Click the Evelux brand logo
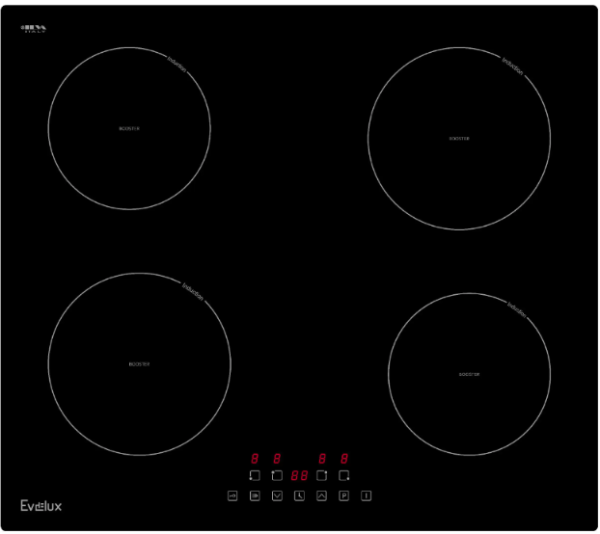 click(41, 506)
